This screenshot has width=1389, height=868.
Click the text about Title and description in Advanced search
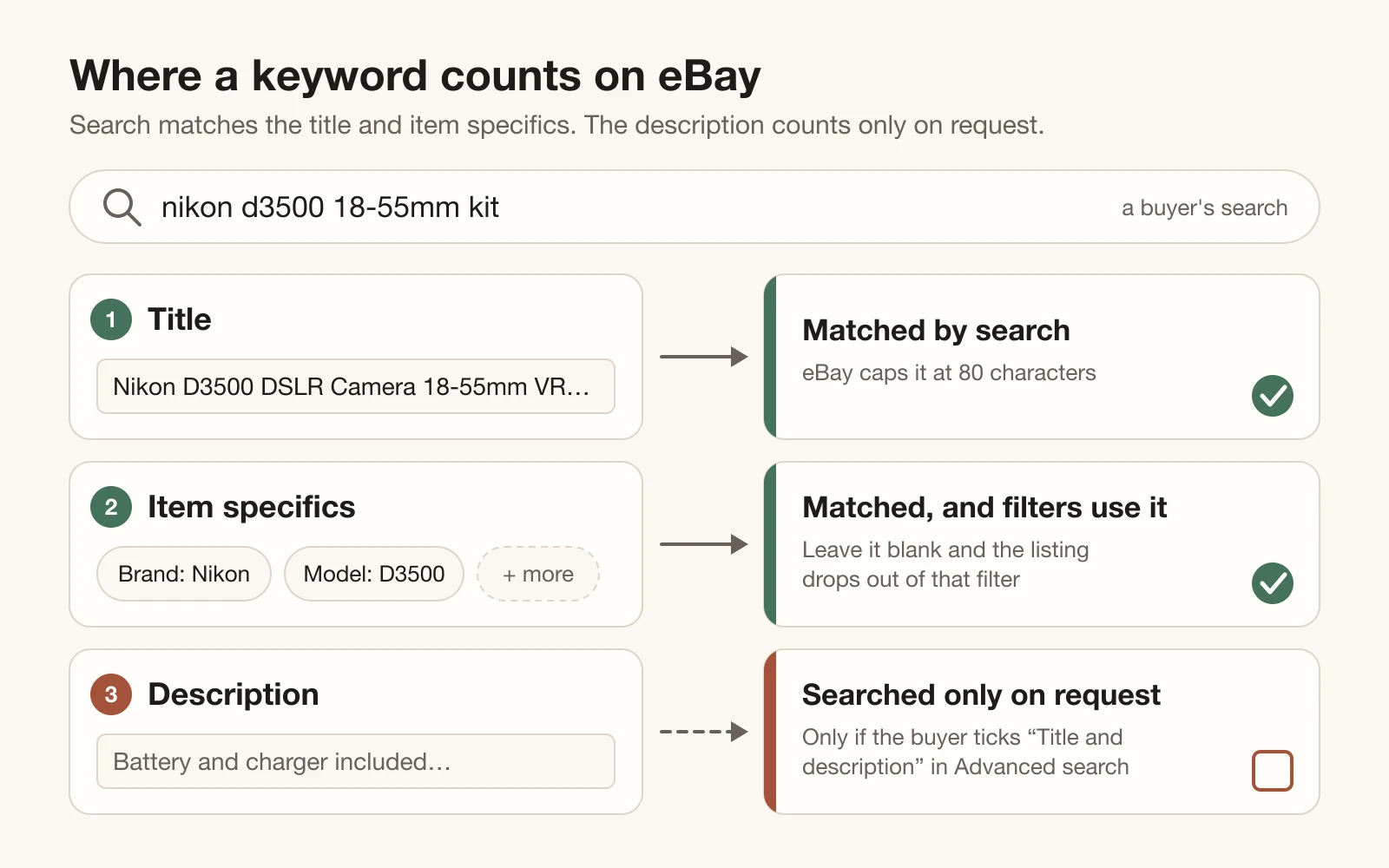965,752
